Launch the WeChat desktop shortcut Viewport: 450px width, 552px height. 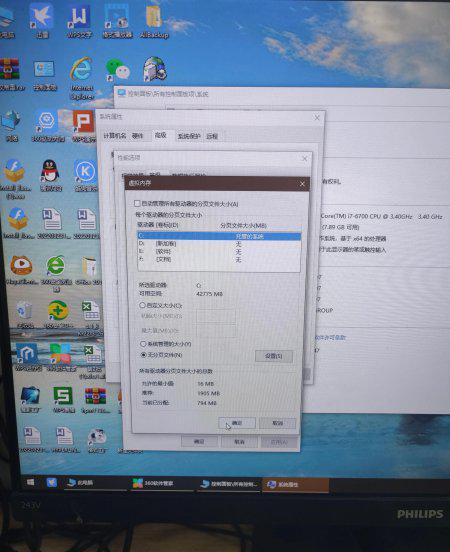118,69
